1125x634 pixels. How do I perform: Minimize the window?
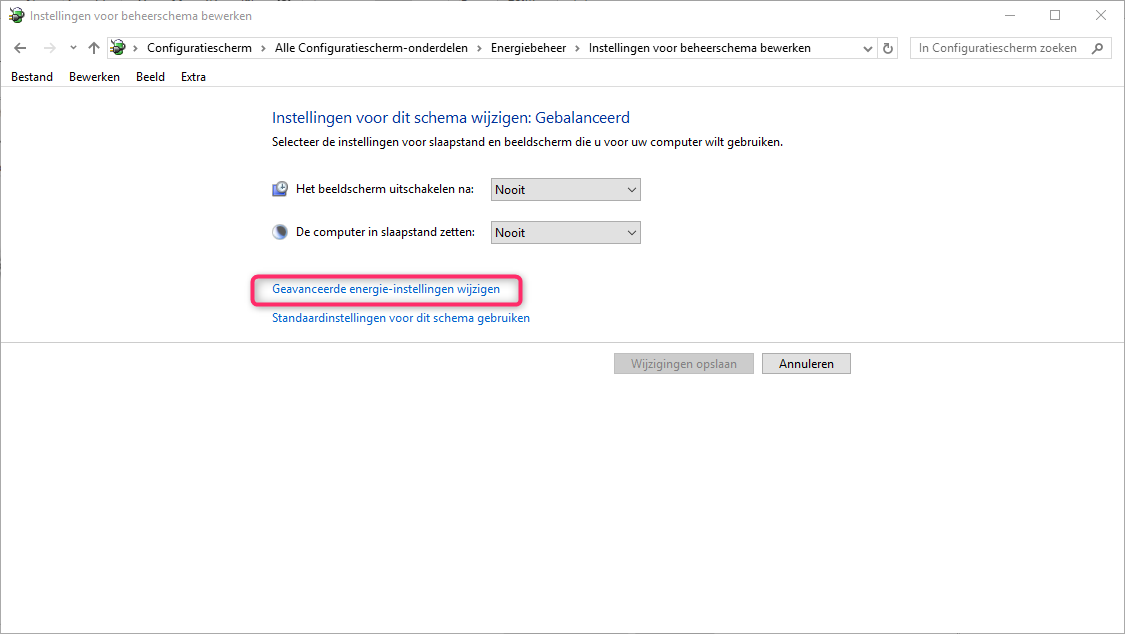pyautogui.click(x=1009, y=15)
